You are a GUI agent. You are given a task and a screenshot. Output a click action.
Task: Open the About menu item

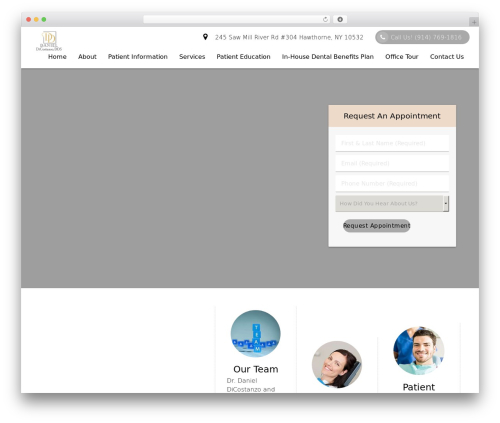click(x=87, y=57)
